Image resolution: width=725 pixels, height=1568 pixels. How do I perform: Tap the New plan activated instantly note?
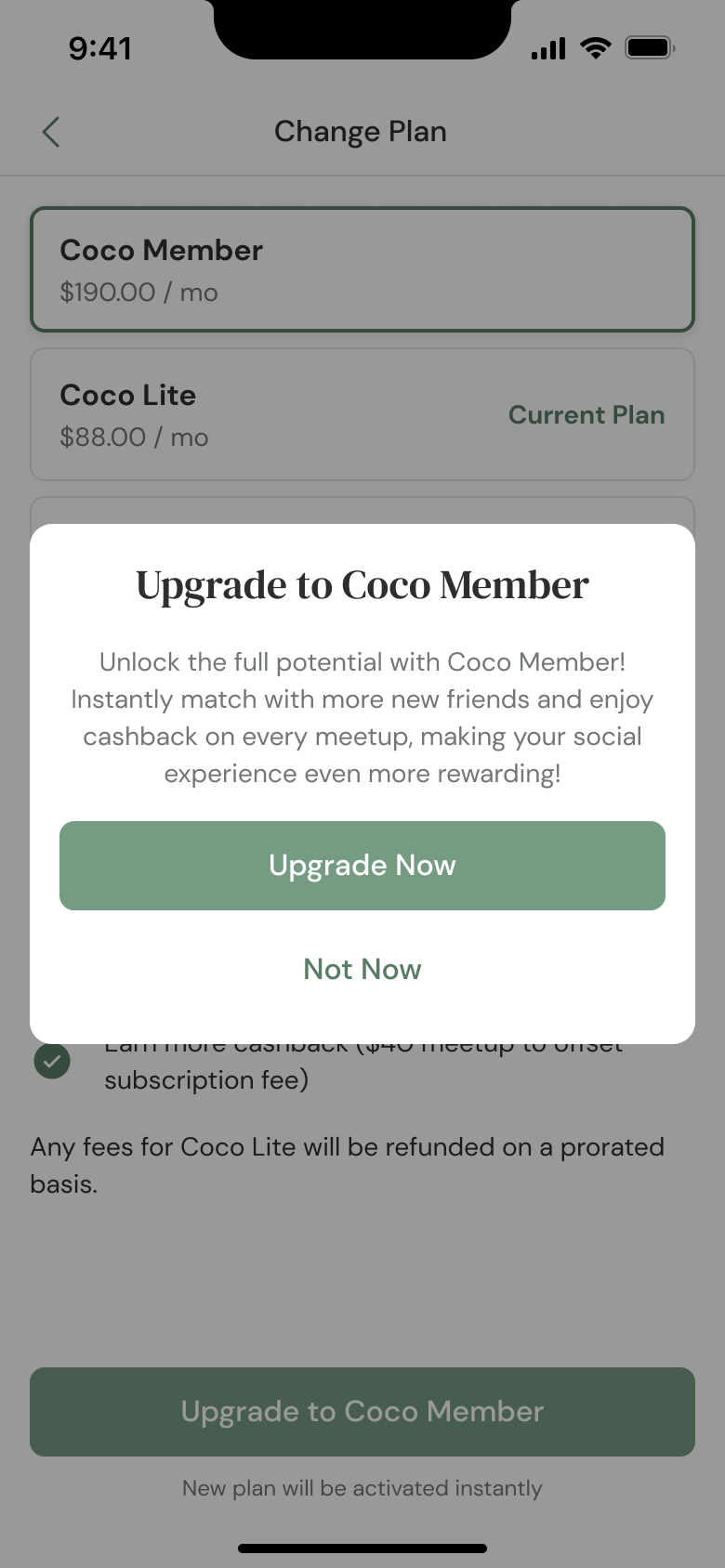(362, 1488)
